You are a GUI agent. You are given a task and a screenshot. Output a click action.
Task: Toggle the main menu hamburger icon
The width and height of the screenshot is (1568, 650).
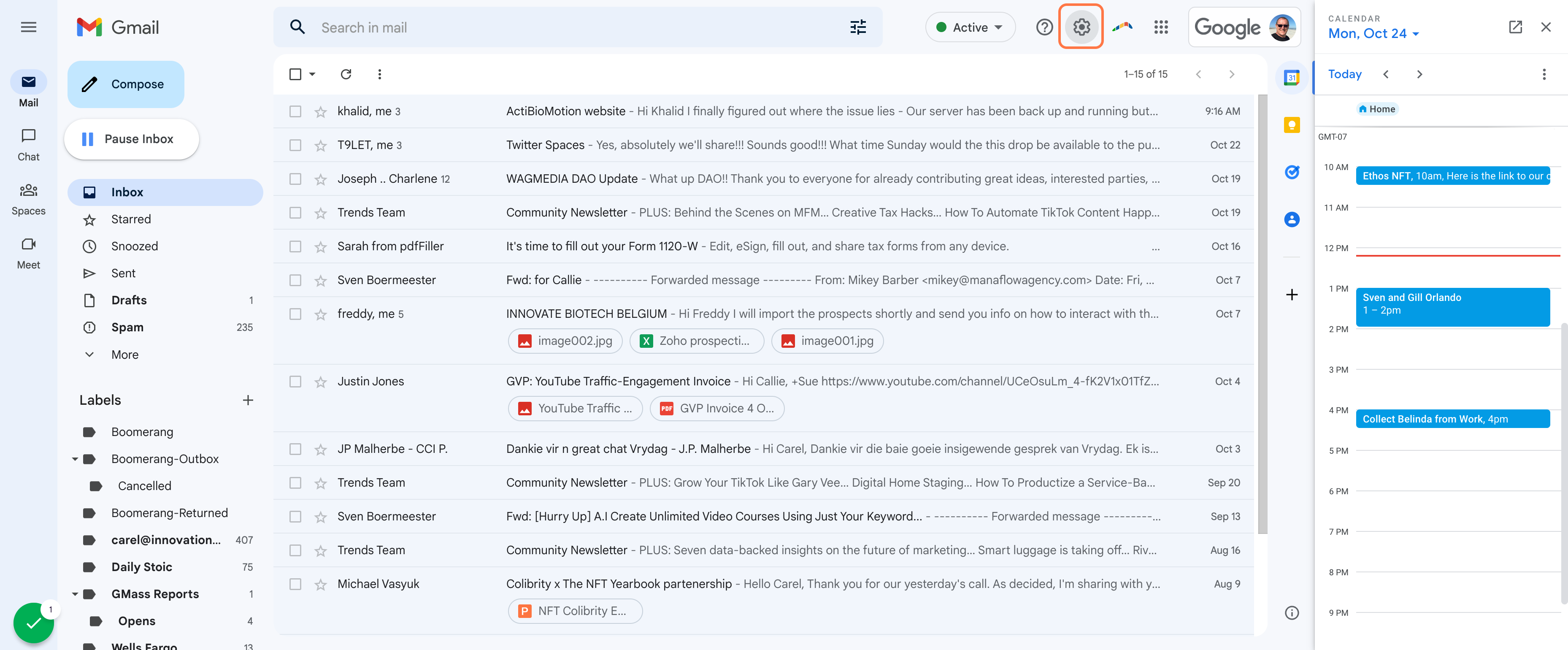tap(29, 27)
